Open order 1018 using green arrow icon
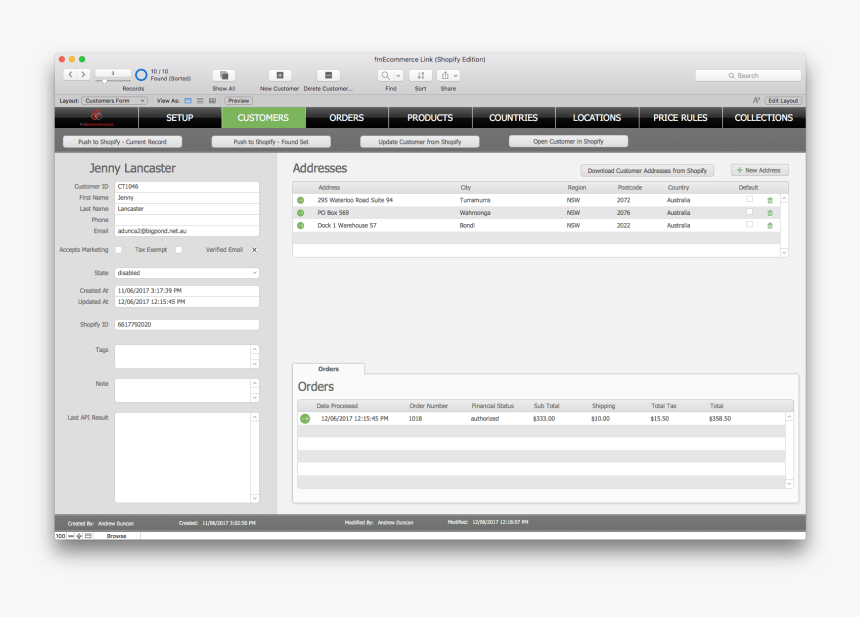860x617 pixels. (305, 419)
